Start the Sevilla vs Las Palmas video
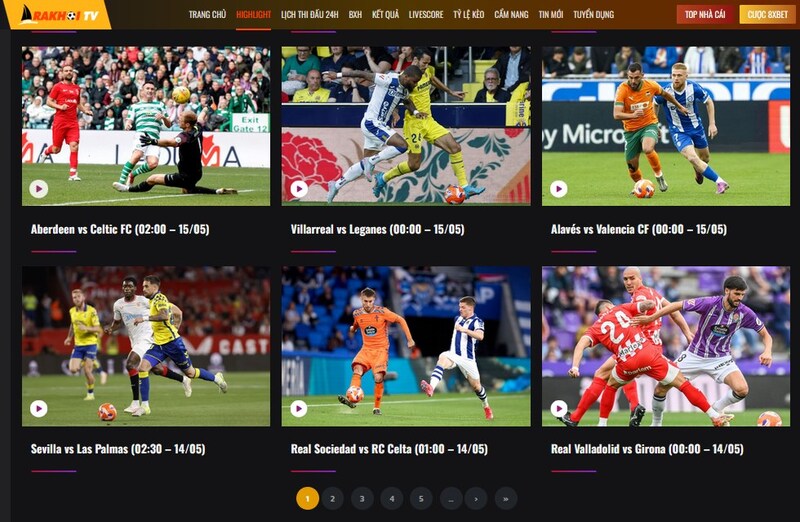800x522 pixels. click(x=39, y=408)
